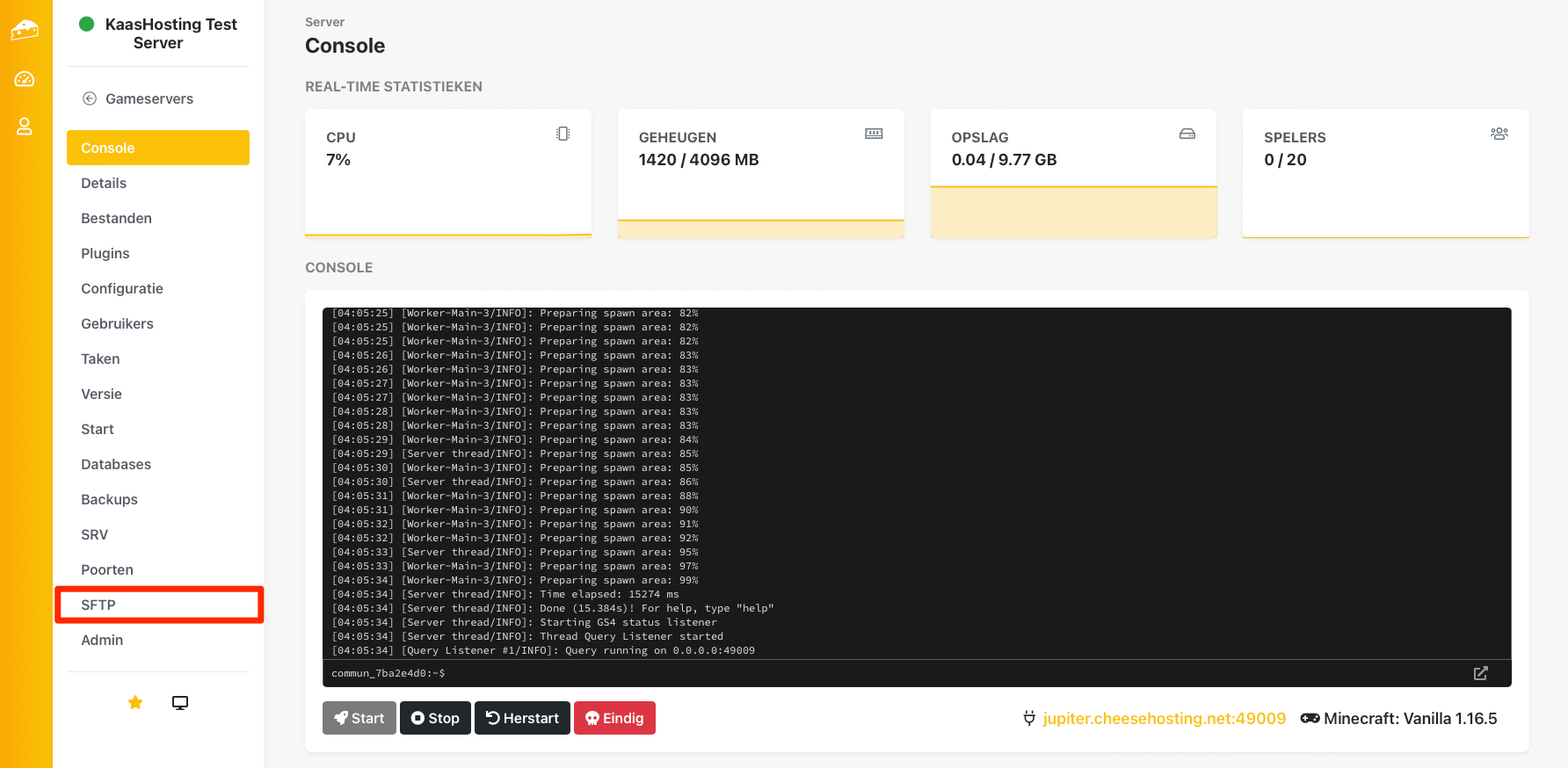Kill server using Eindig button
Viewport: 1568px width, 768px height.
614,718
